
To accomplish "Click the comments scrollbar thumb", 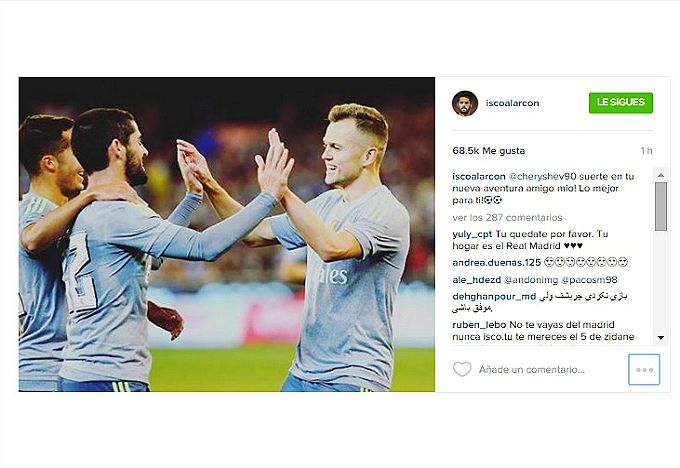I will tap(660, 206).
